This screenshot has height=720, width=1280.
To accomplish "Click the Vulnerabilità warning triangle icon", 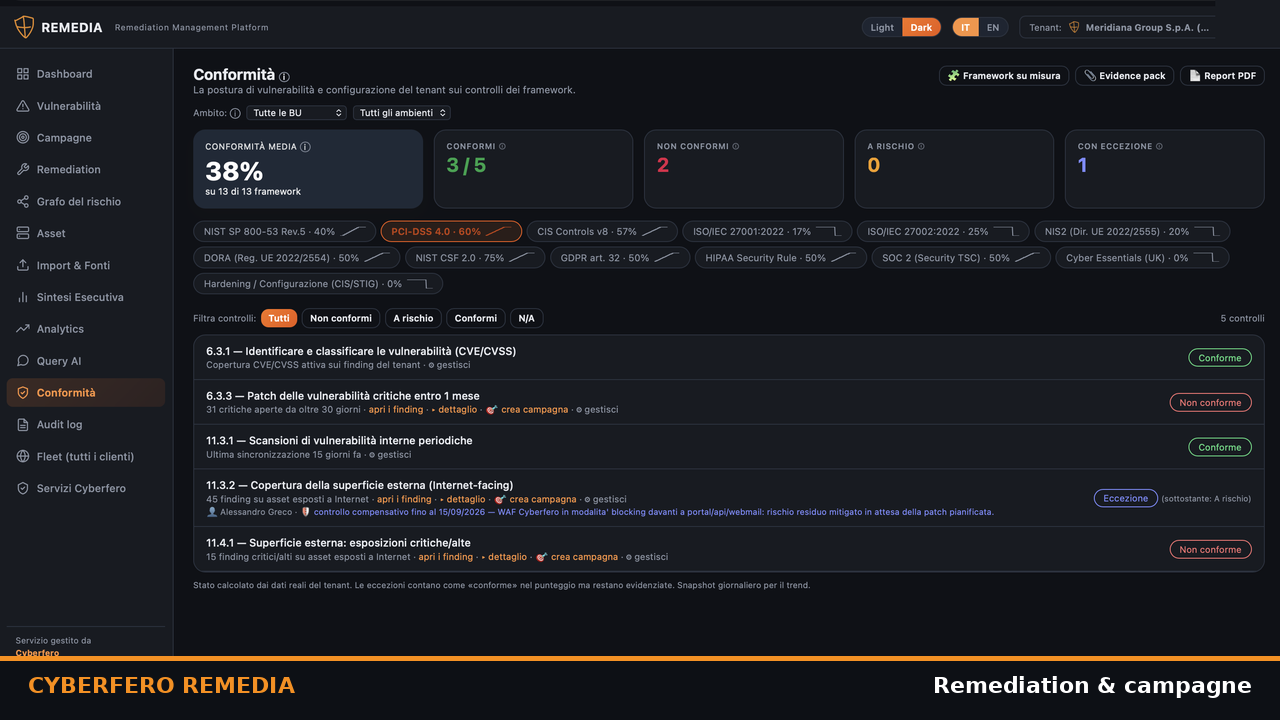I will (23, 106).
